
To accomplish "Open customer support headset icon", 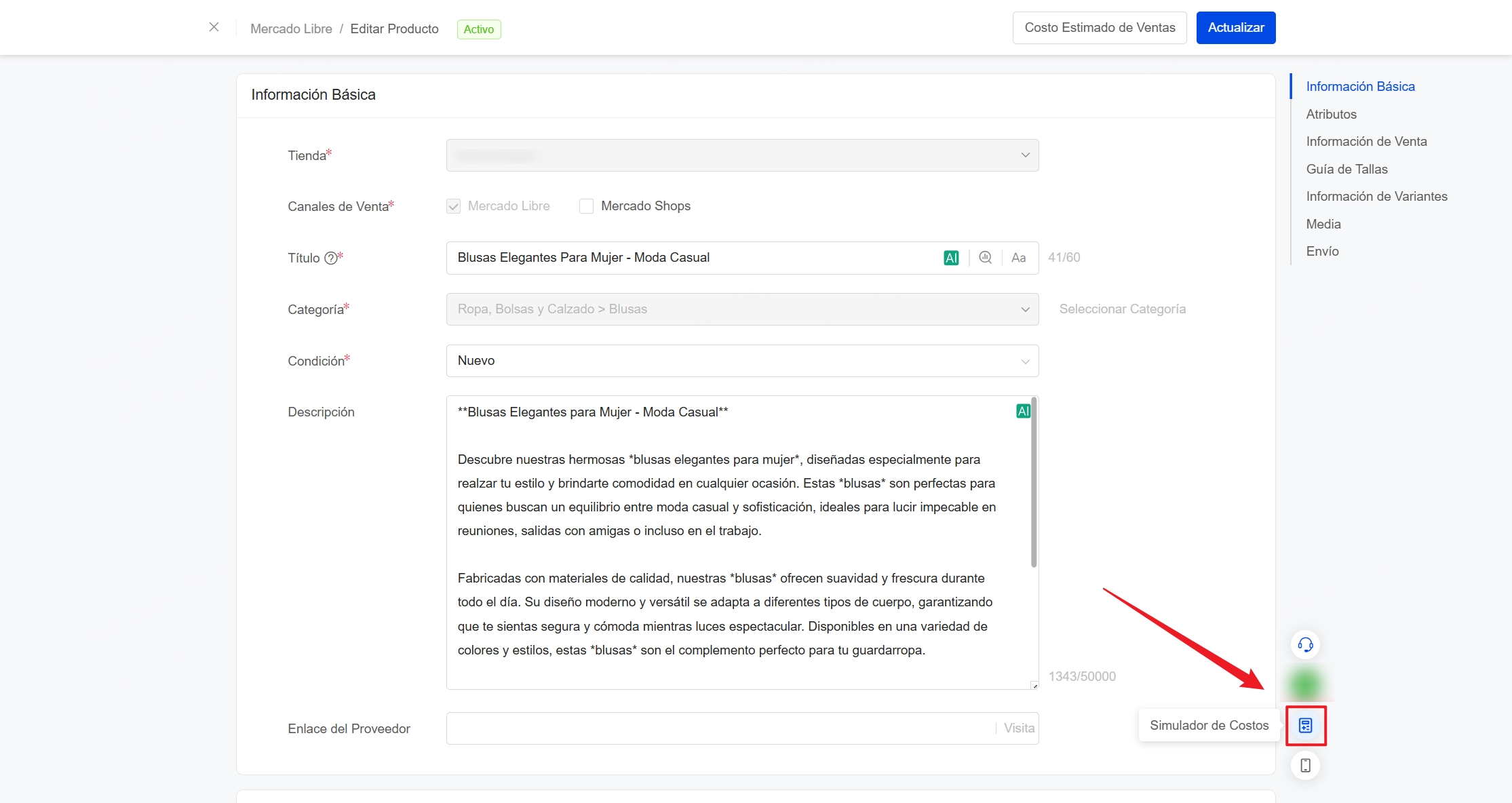I will coord(1305,644).
